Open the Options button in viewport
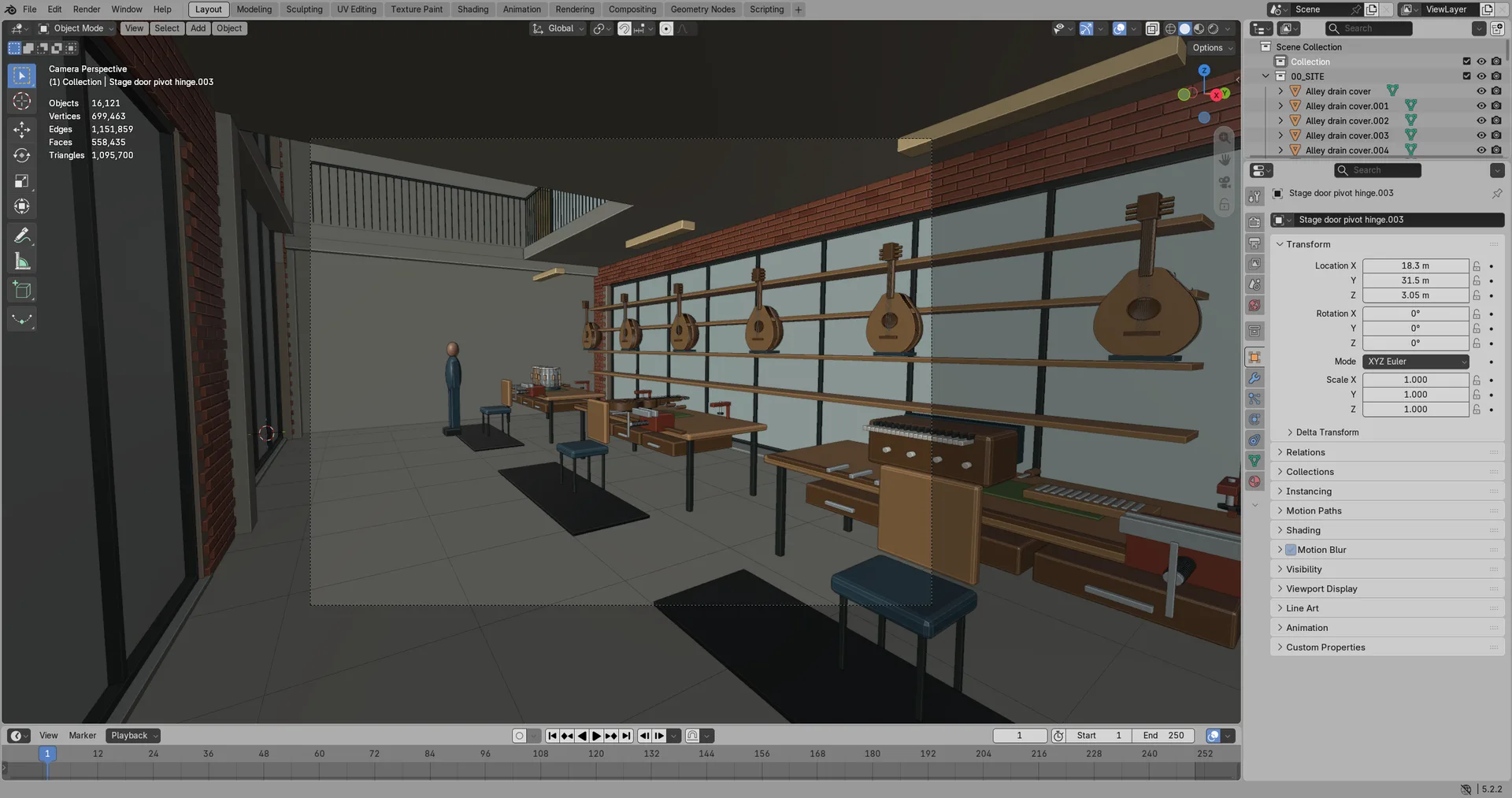Image resolution: width=1512 pixels, height=798 pixels. 1212,48
